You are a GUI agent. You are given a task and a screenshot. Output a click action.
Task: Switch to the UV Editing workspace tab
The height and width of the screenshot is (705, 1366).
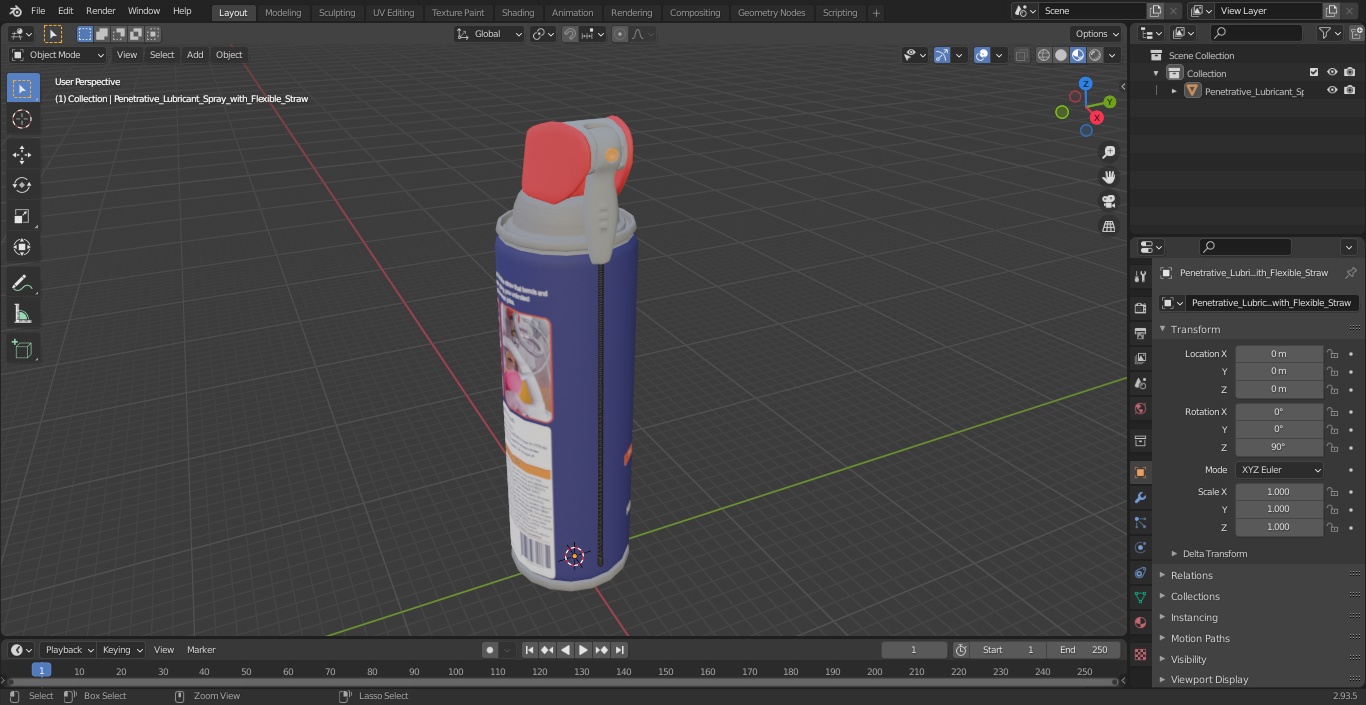pos(393,12)
